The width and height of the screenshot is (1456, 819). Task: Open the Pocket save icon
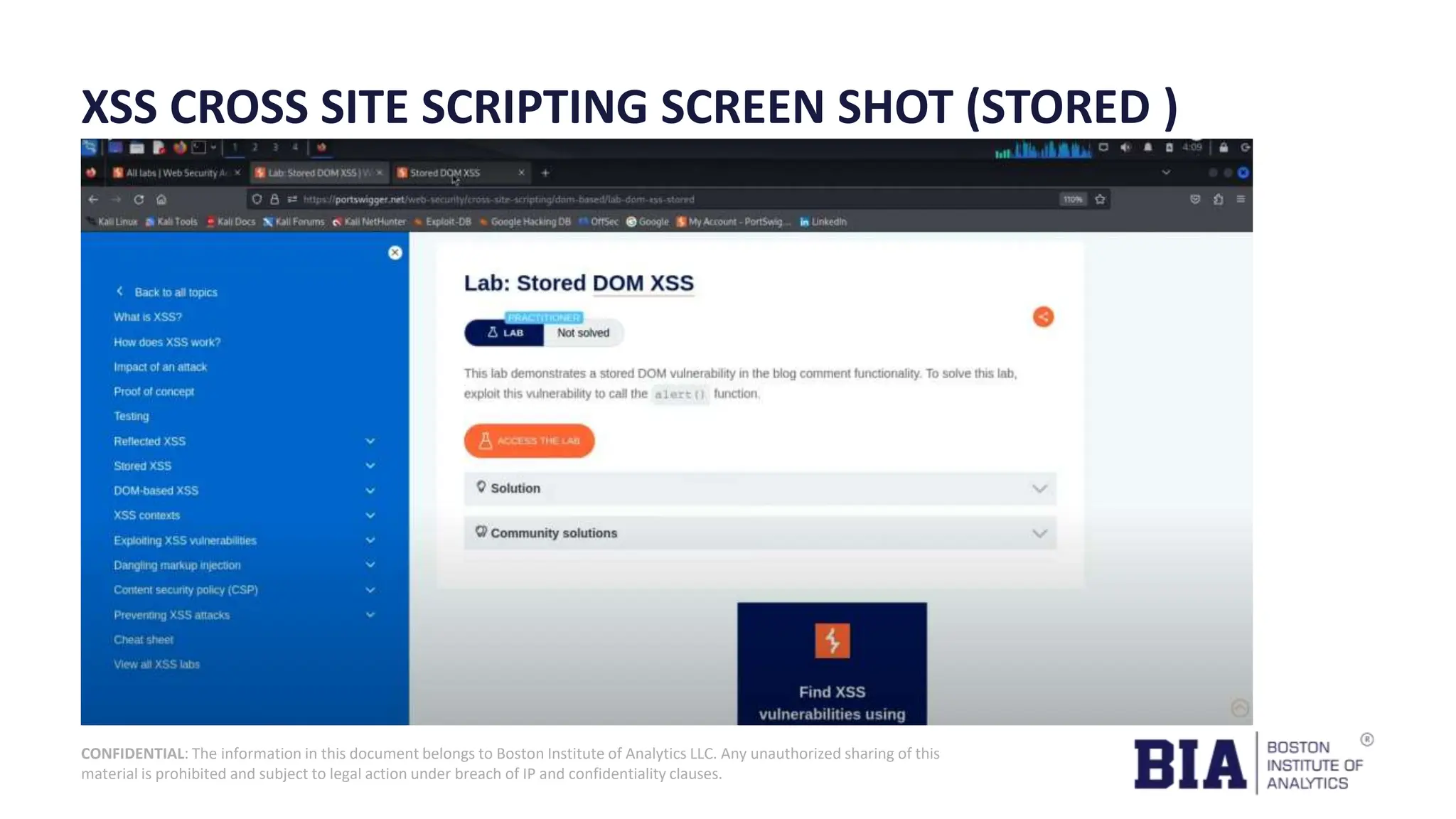1195,199
